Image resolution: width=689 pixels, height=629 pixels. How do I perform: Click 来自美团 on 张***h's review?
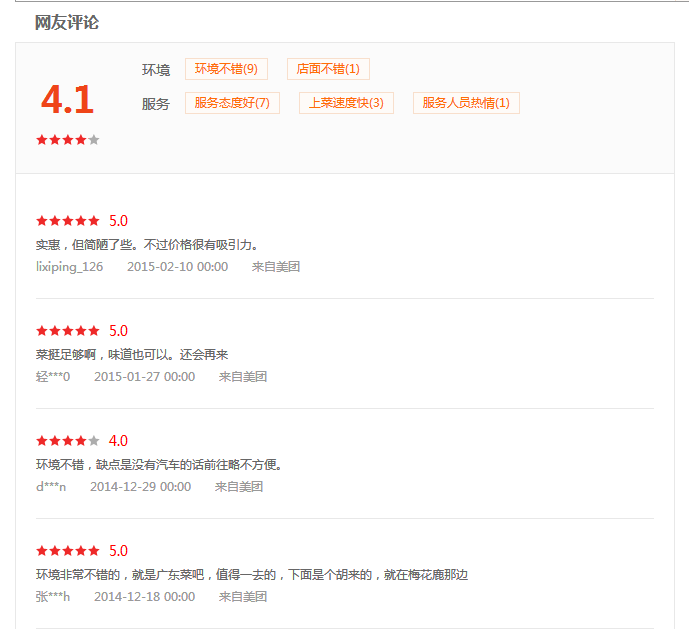tap(243, 596)
